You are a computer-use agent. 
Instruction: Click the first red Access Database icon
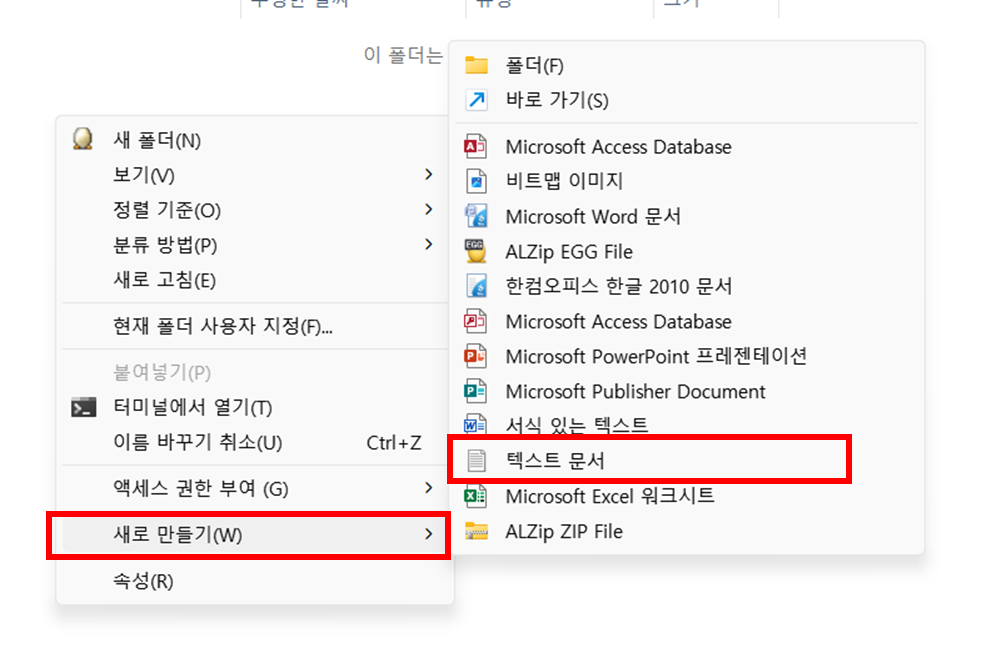coord(475,147)
